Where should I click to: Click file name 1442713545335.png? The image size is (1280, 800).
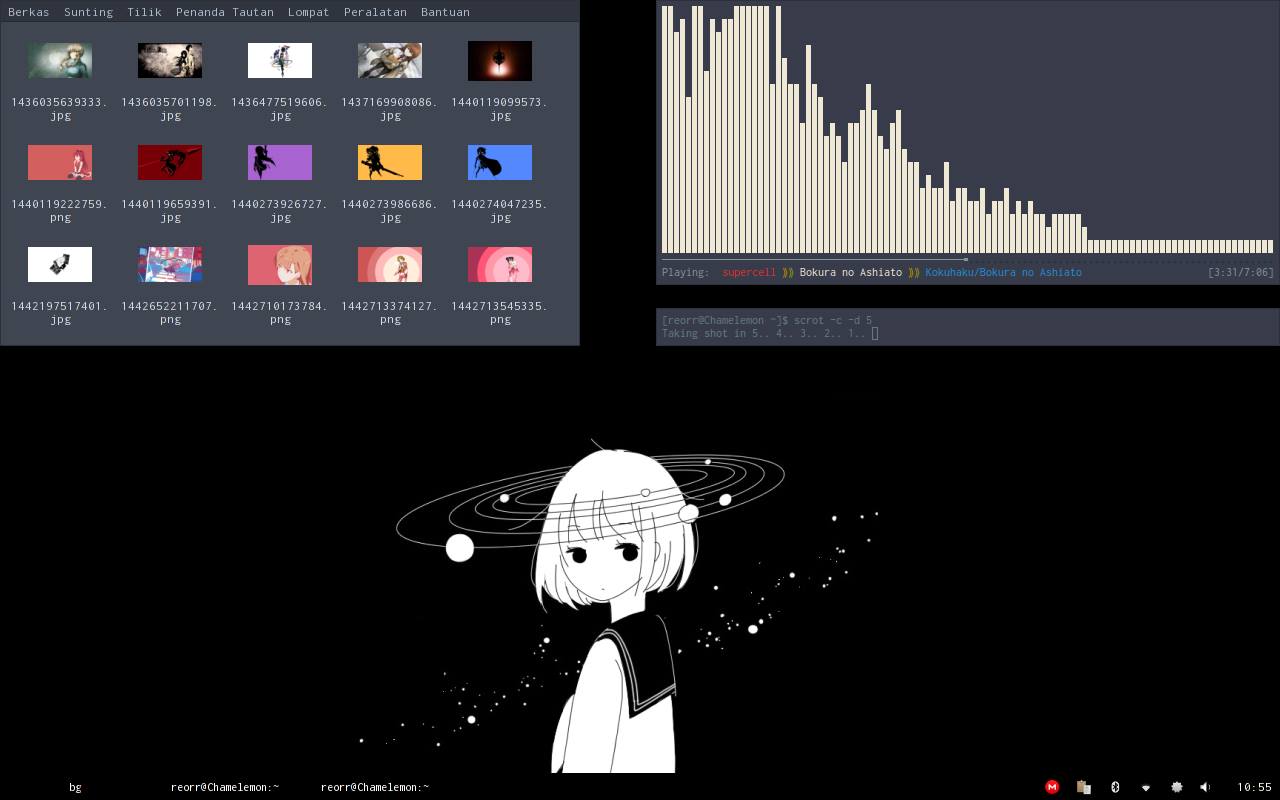coord(500,313)
